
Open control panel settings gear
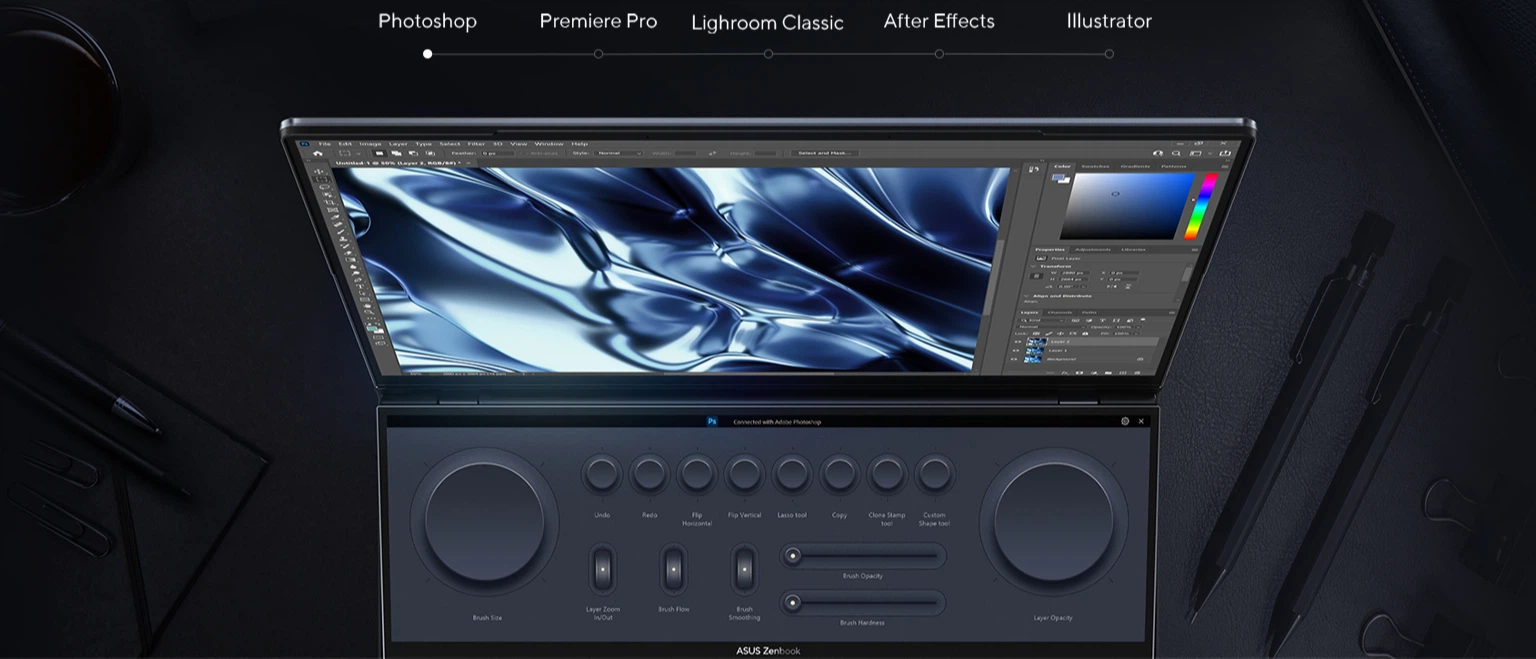[x=1125, y=421]
